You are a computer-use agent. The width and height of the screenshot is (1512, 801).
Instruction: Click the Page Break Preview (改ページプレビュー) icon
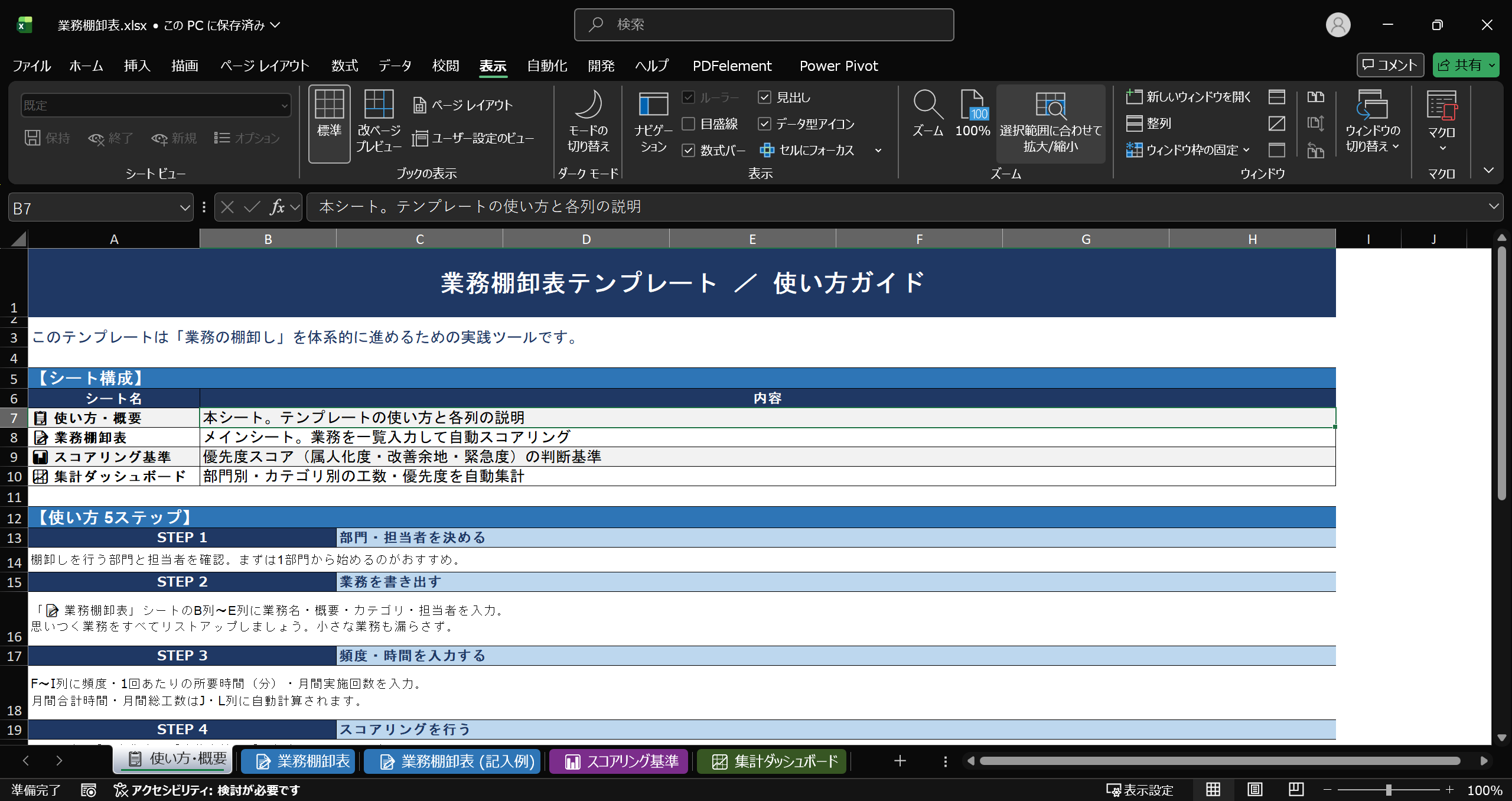tap(379, 105)
